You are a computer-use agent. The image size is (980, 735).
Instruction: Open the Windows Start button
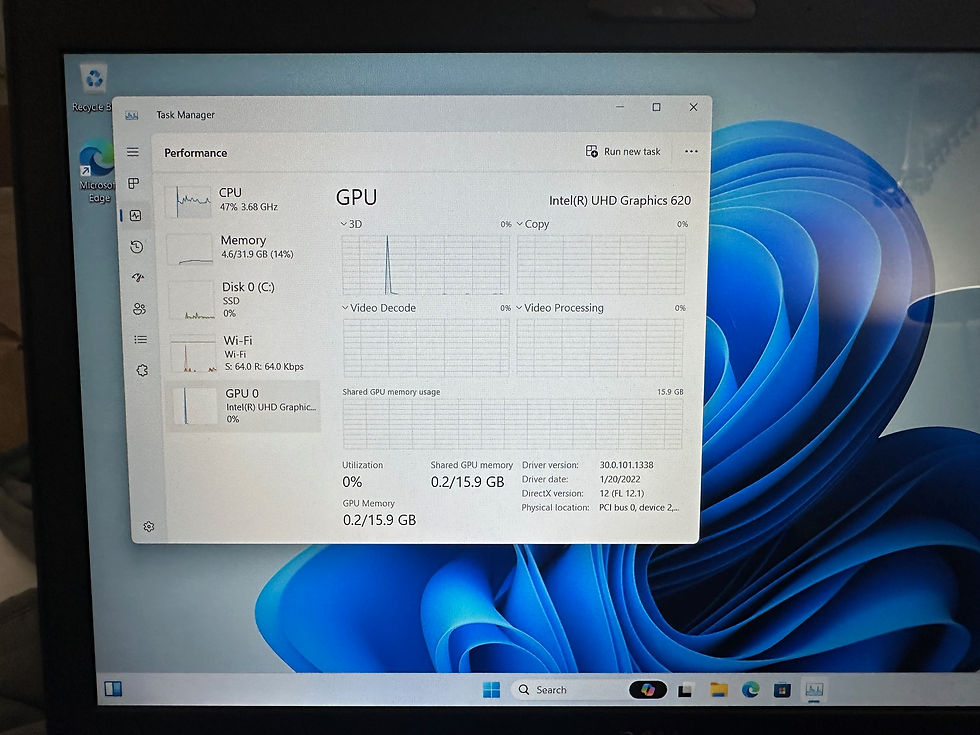491,690
